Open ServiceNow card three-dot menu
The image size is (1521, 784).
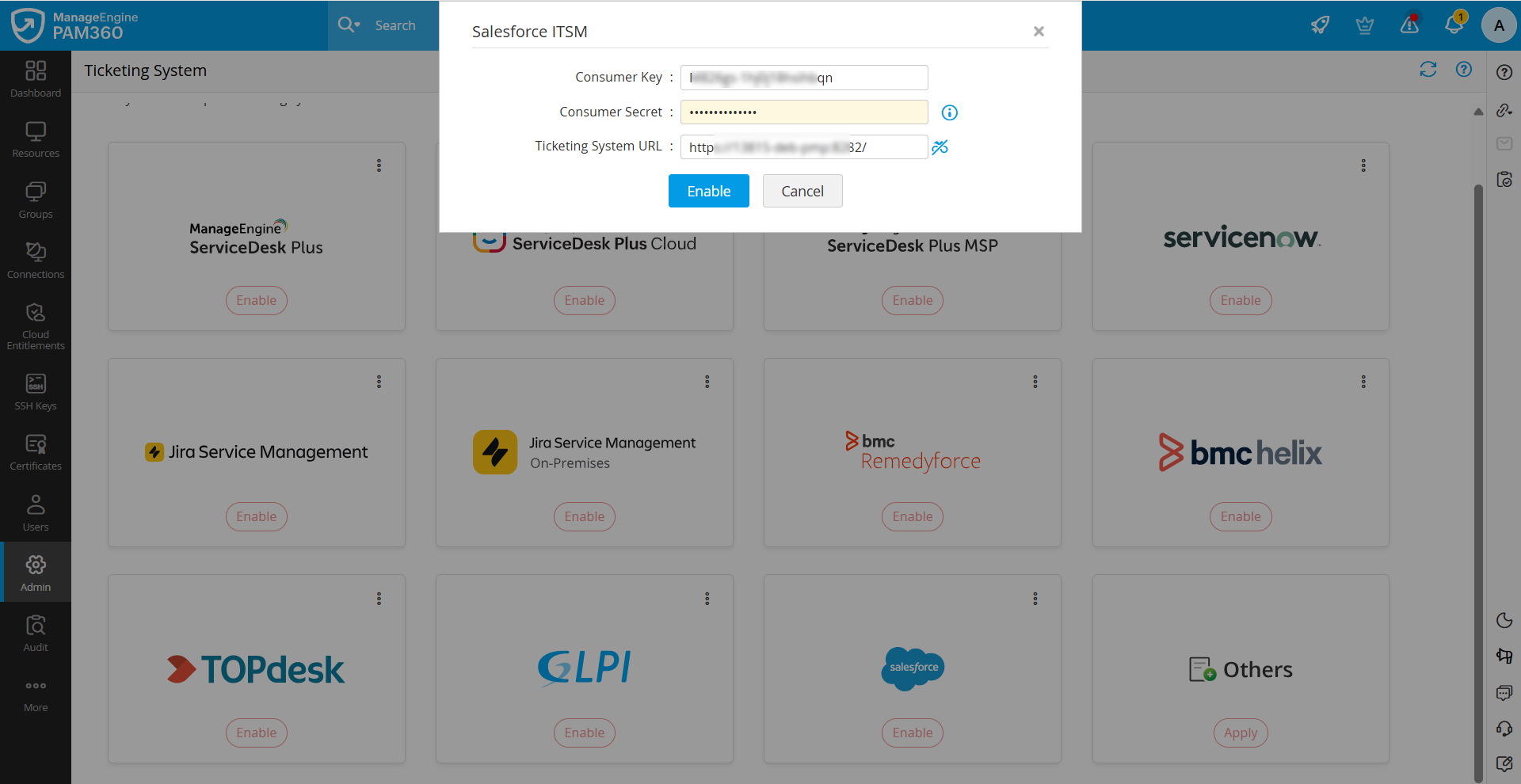click(x=1363, y=166)
